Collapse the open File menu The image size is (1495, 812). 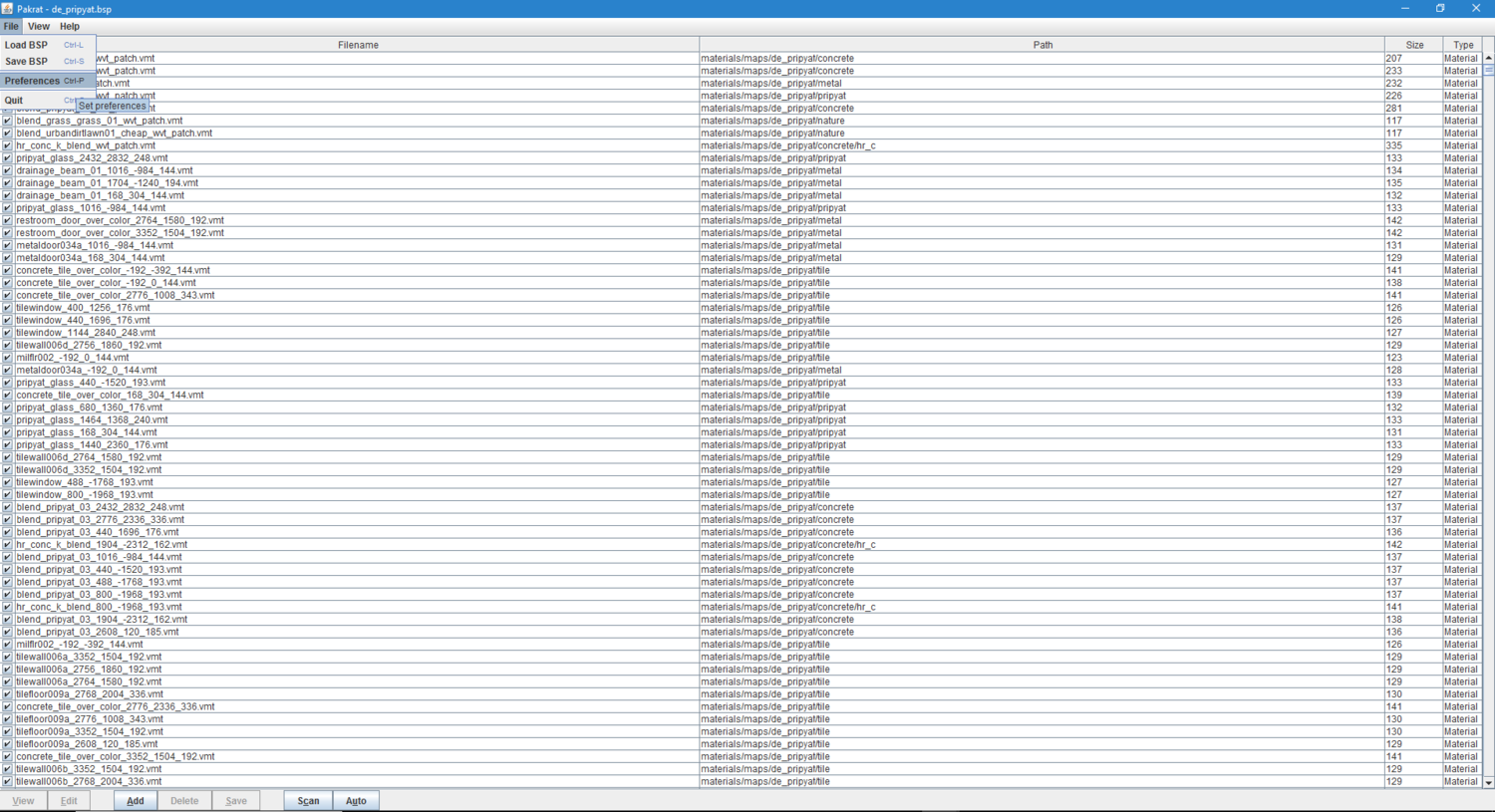11,27
